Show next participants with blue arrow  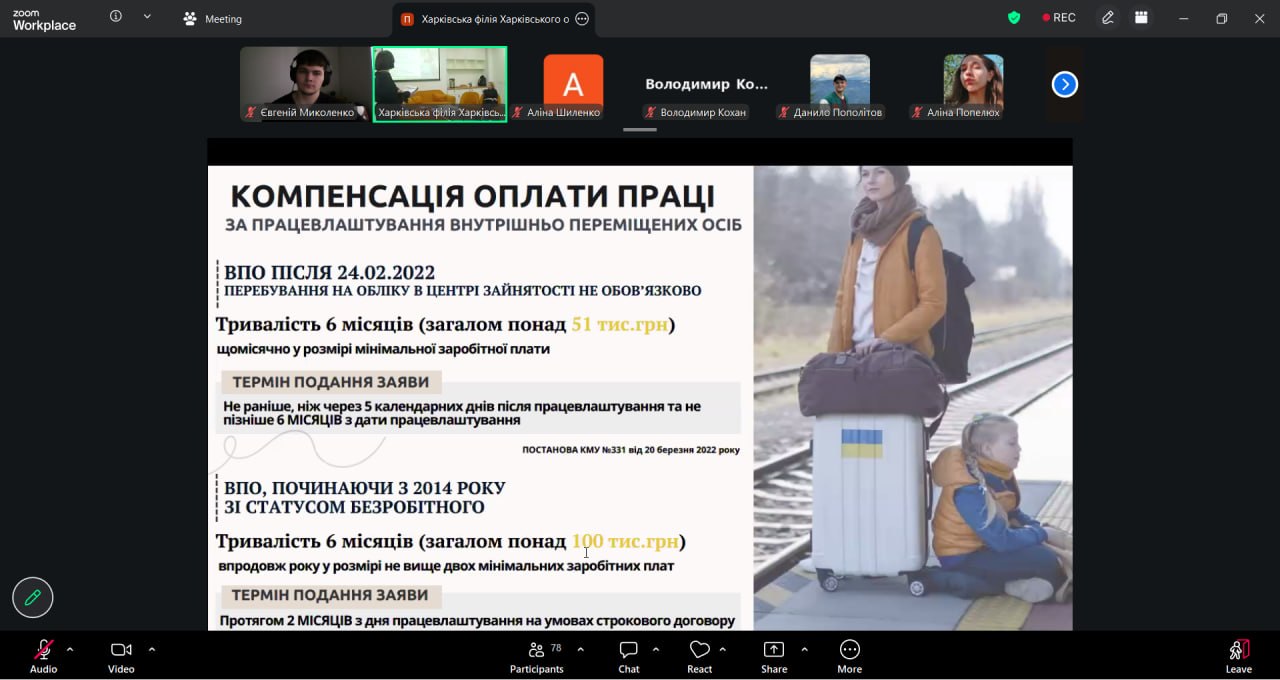click(x=1064, y=85)
